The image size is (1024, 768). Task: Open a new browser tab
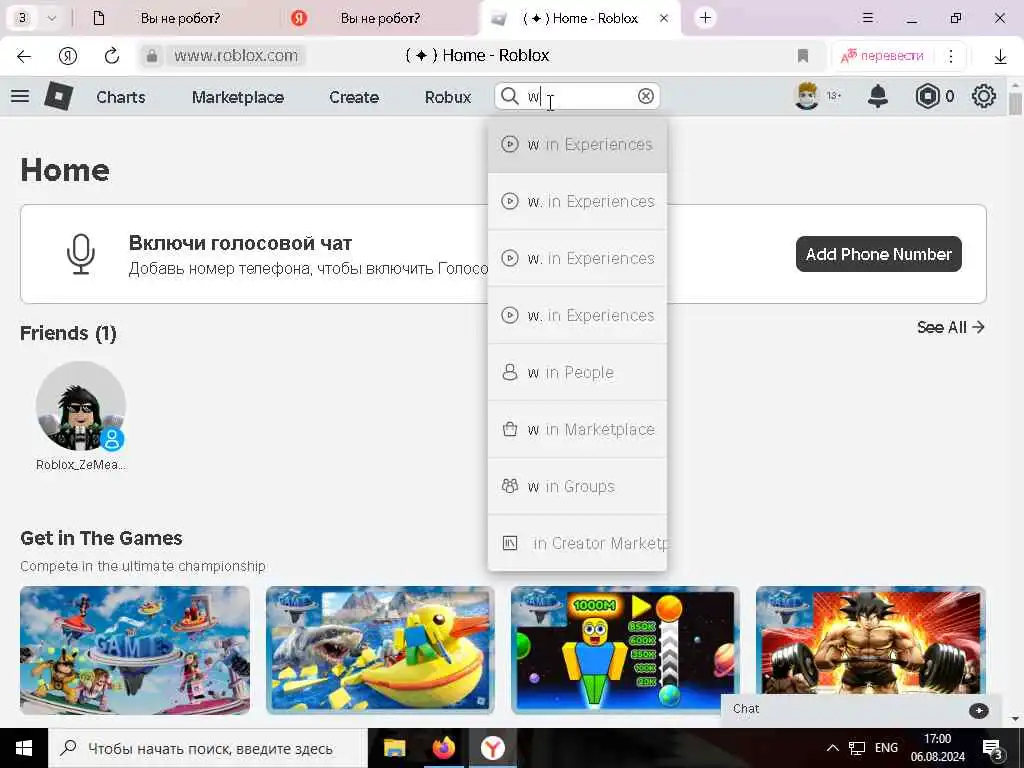click(x=705, y=18)
